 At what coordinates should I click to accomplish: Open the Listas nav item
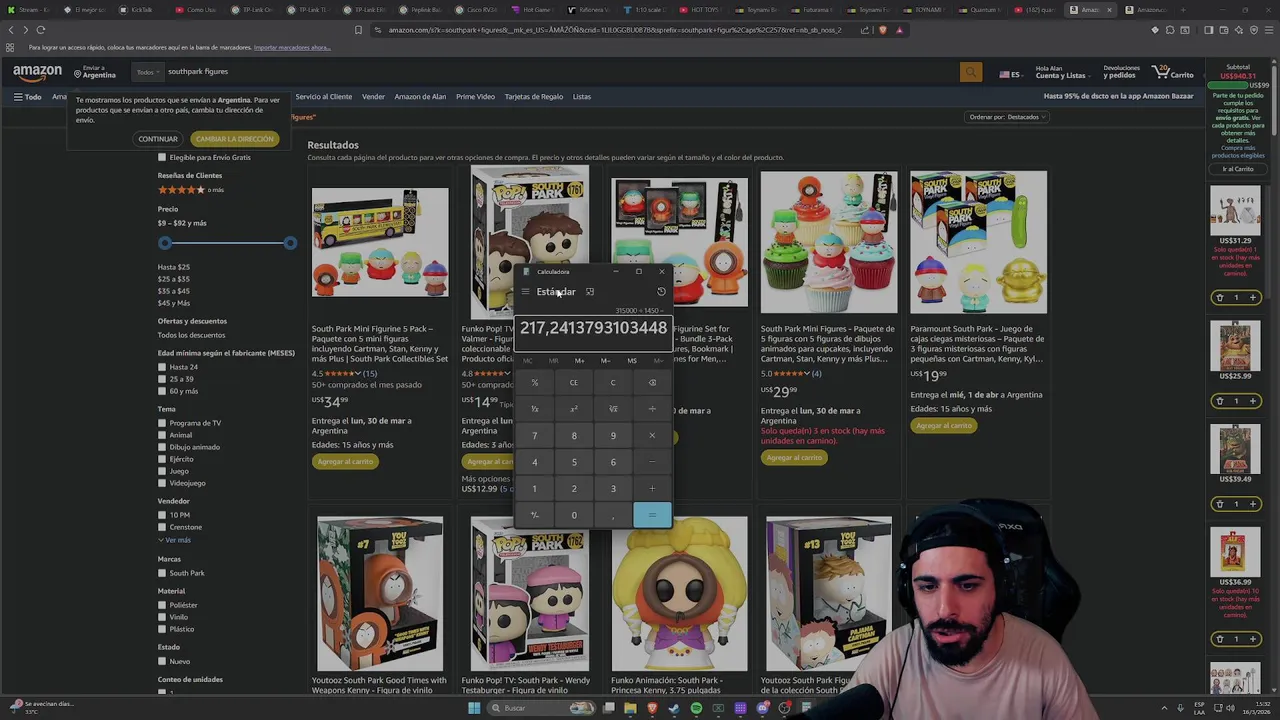tap(582, 97)
